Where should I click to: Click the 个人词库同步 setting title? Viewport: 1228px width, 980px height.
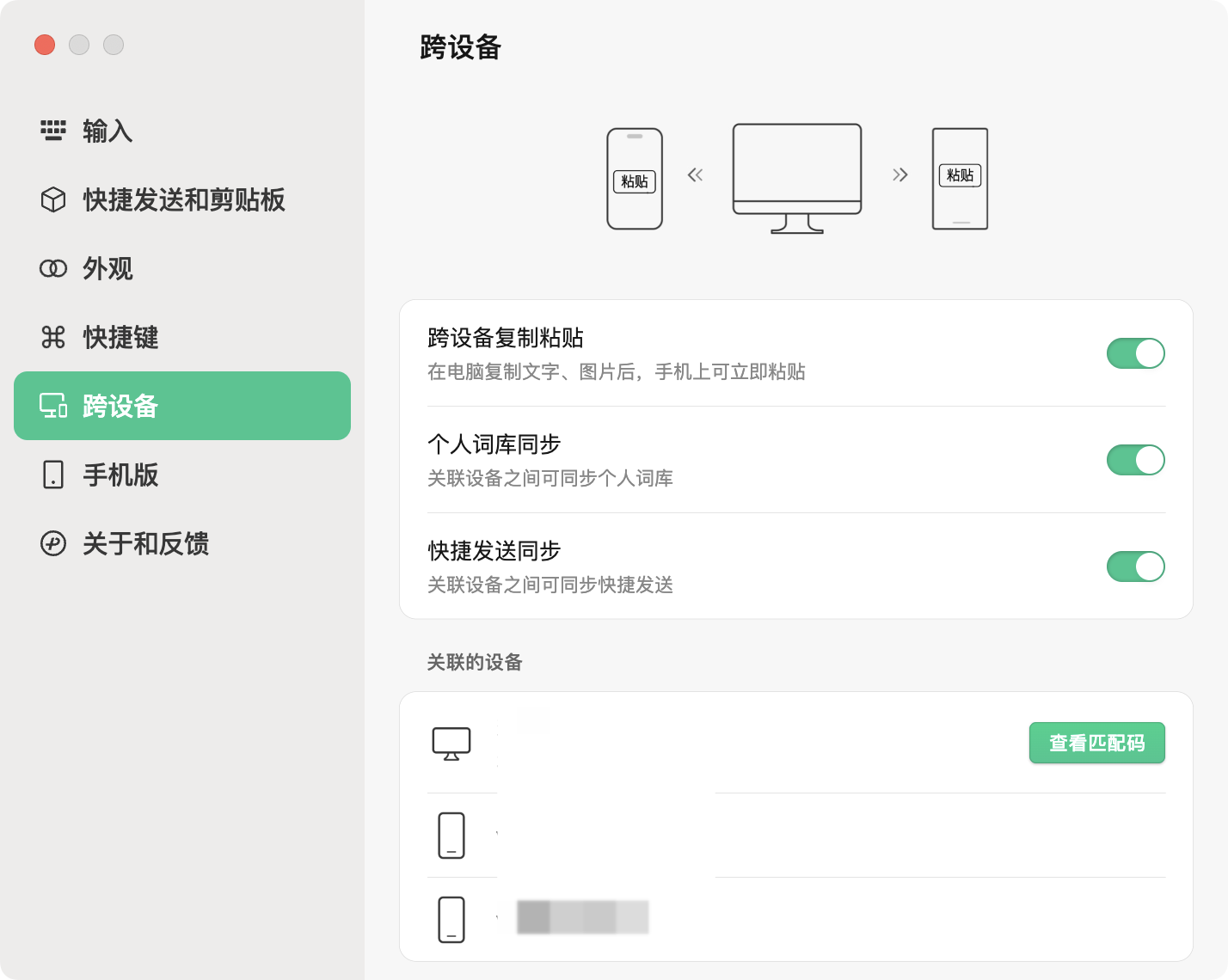pyautogui.click(x=494, y=444)
